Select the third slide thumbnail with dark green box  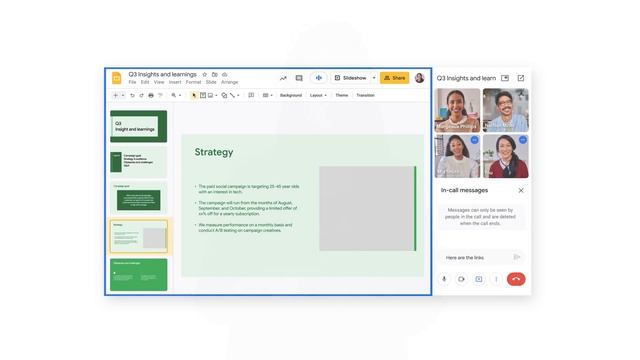tap(138, 198)
